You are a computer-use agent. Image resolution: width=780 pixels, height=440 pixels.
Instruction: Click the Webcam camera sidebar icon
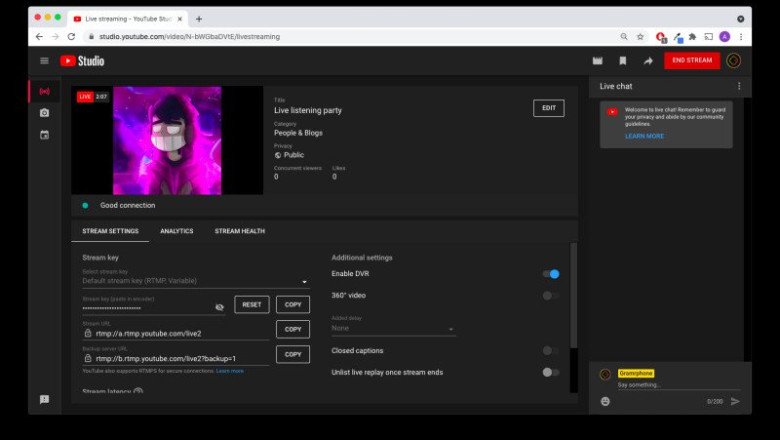pos(44,113)
